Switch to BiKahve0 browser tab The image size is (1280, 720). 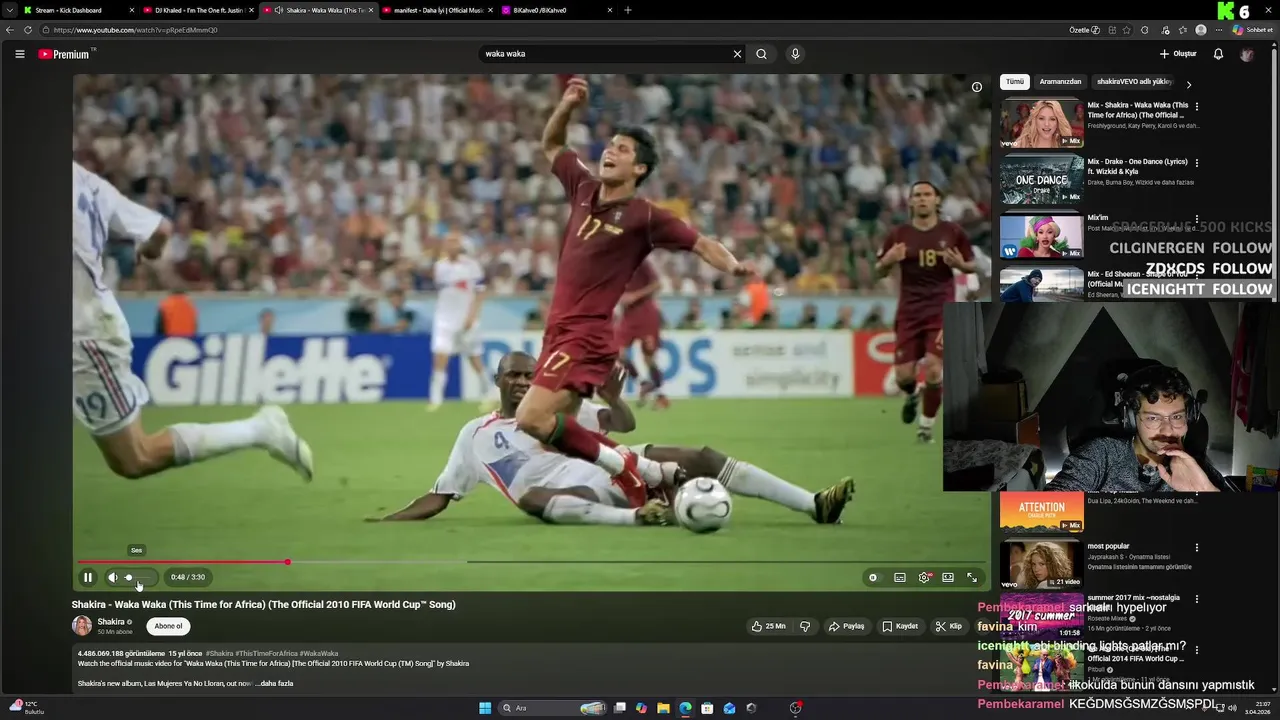(557, 10)
